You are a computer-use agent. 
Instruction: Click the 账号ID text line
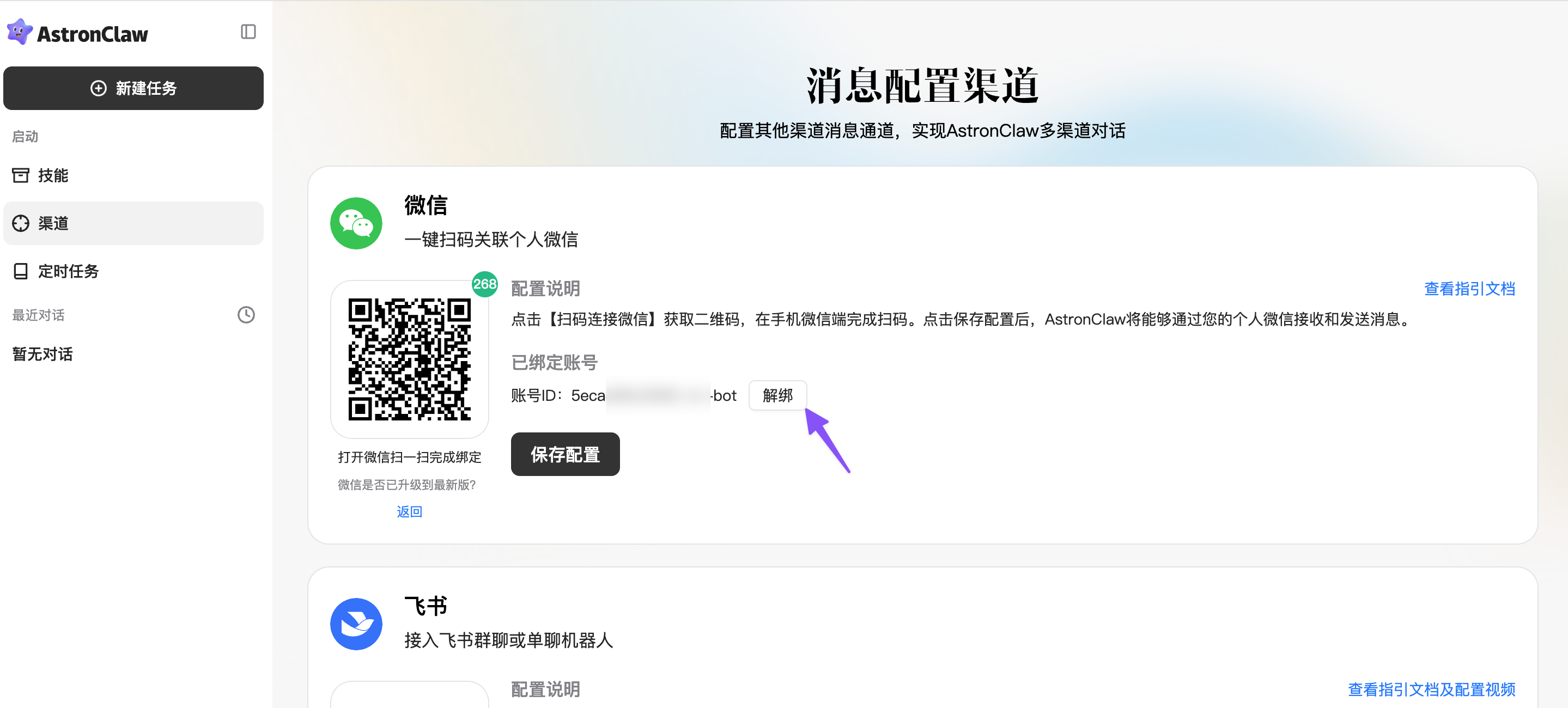pyautogui.click(x=623, y=395)
